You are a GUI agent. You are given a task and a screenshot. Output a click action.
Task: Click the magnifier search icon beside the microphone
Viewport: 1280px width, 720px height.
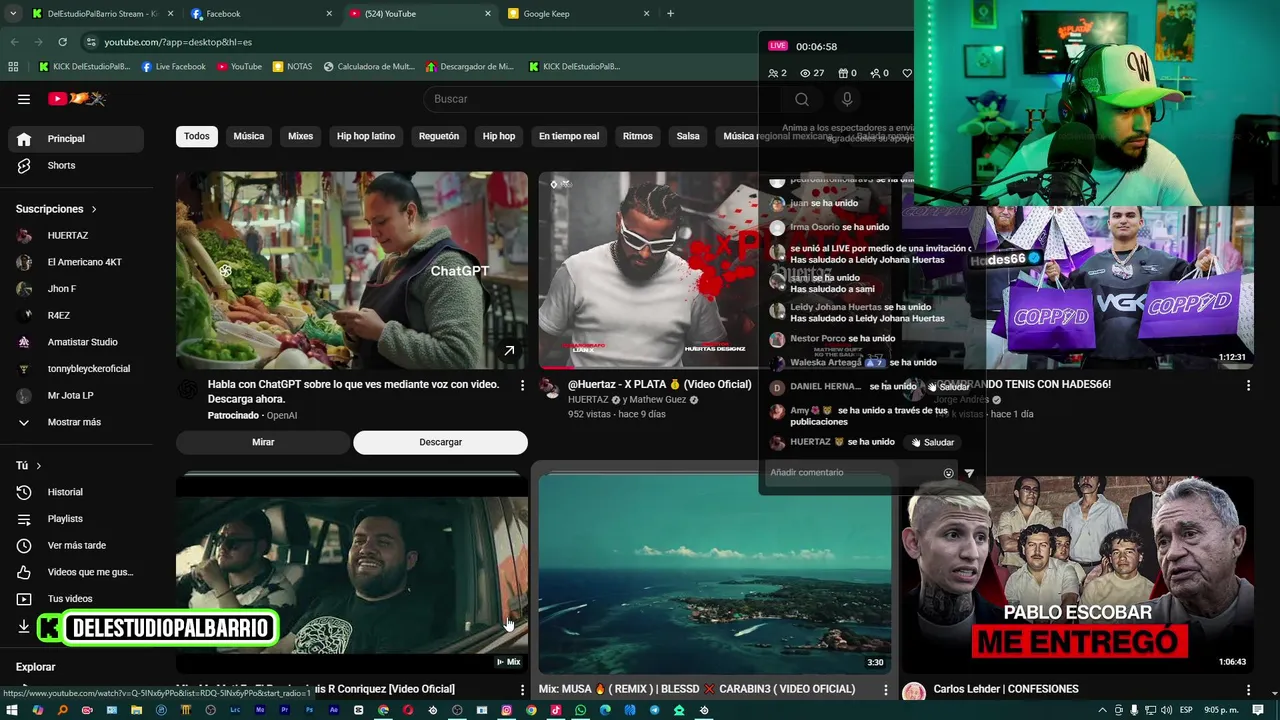point(802,99)
